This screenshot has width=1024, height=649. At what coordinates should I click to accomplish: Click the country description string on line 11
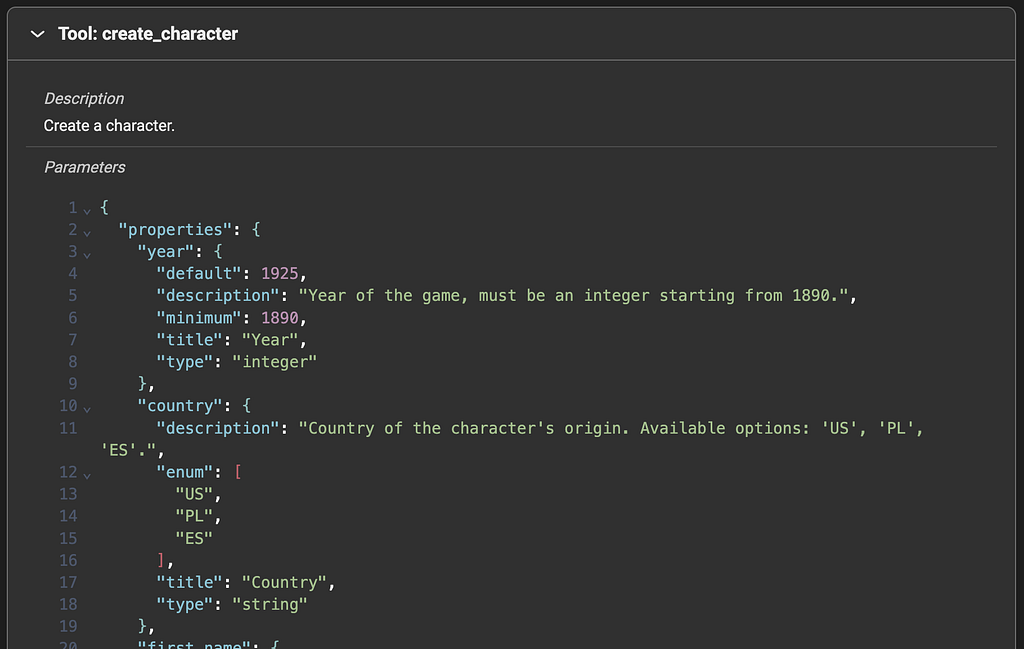pyautogui.click(x=611, y=428)
